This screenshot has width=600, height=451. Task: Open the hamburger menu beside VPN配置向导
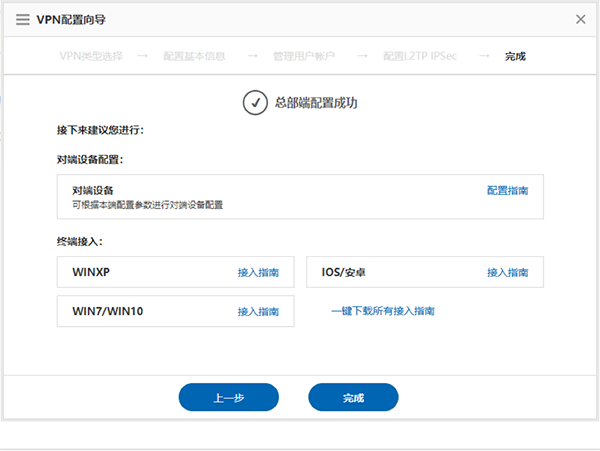(23, 19)
